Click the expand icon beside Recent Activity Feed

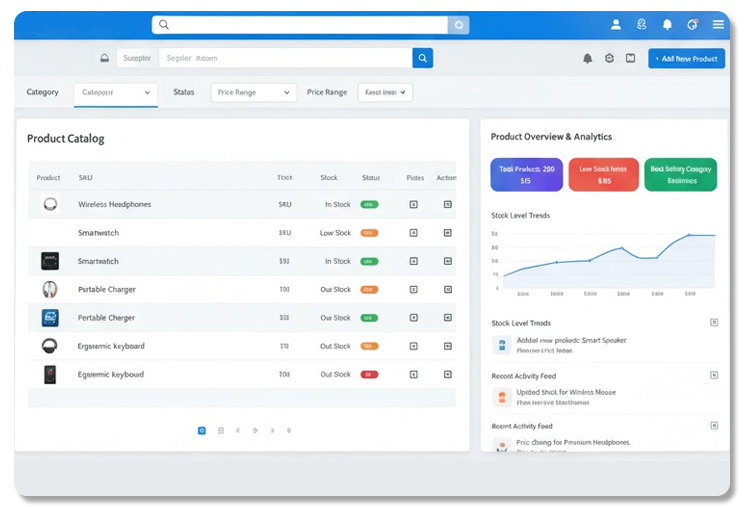pos(713,375)
